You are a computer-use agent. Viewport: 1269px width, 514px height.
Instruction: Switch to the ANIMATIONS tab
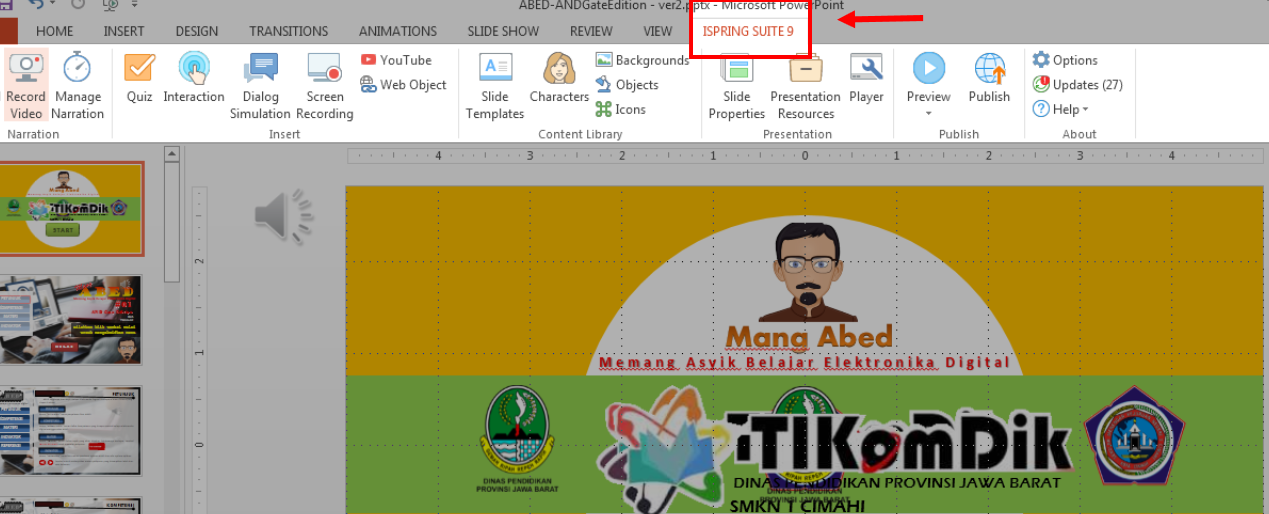coord(398,31)
